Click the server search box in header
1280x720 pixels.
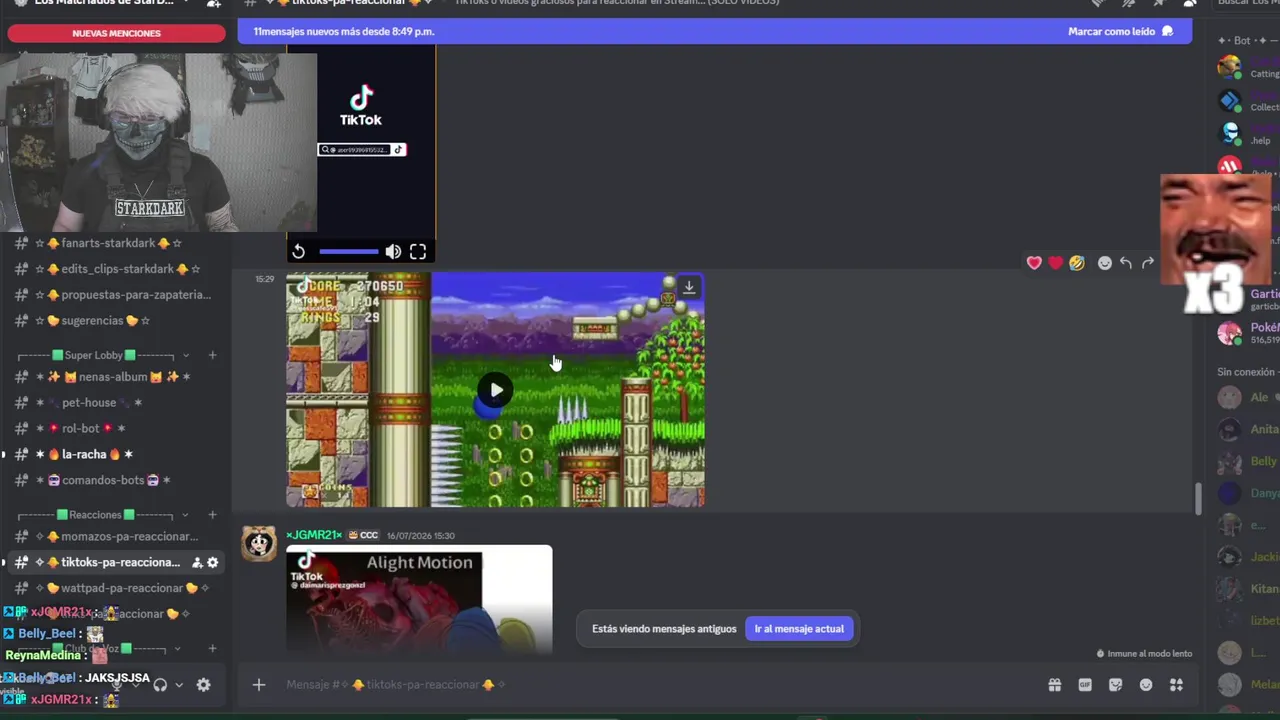coord(1247,4)
